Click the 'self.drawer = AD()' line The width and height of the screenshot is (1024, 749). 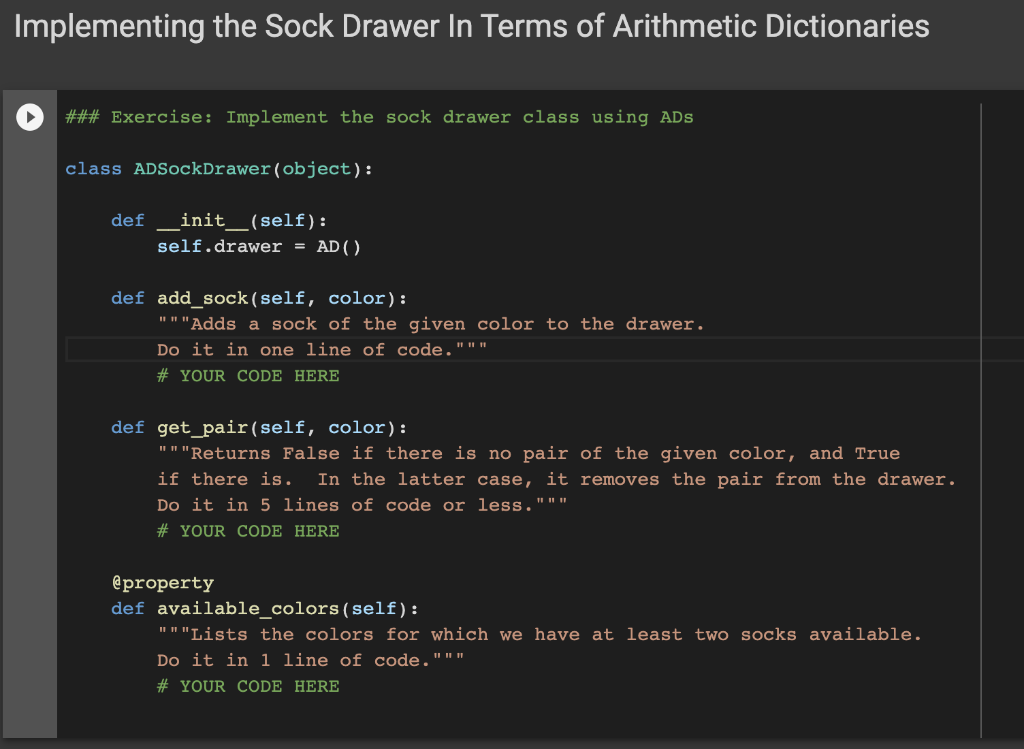(x=258, y=246)
